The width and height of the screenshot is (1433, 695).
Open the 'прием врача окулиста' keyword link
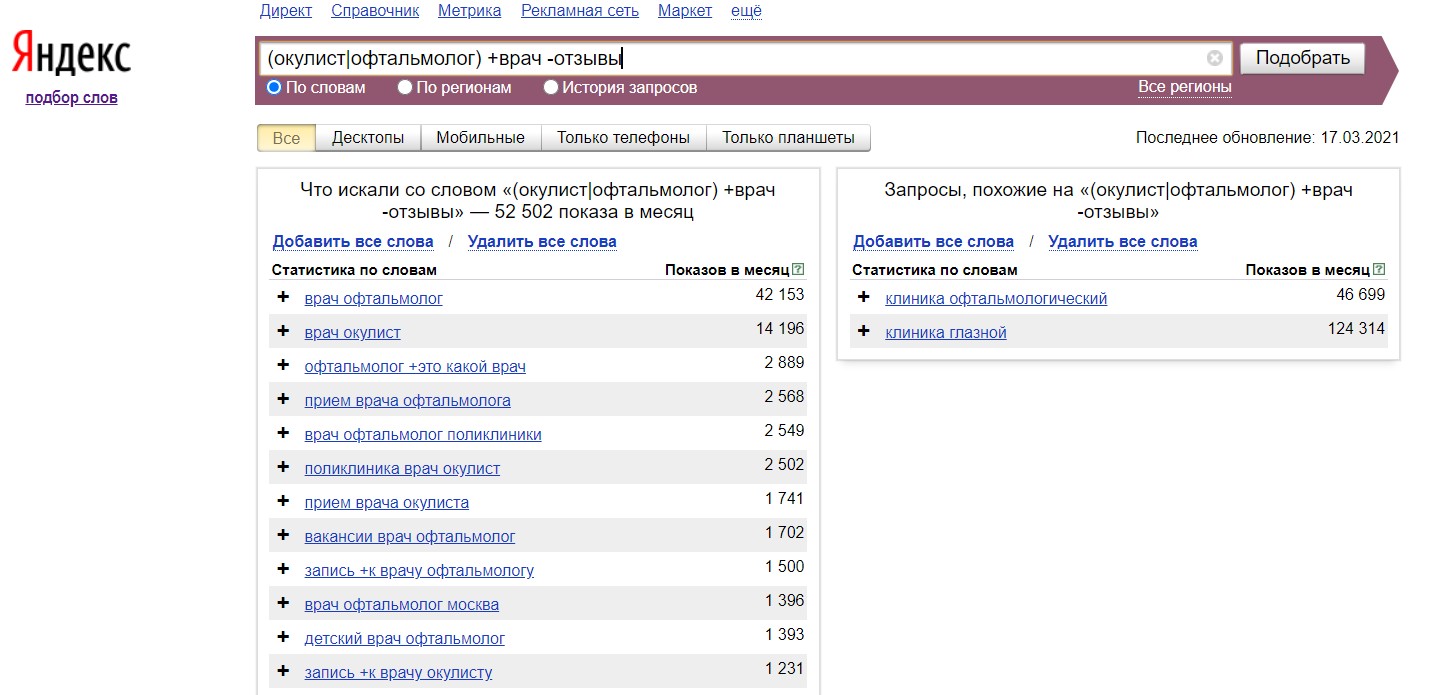click(386, 502)
